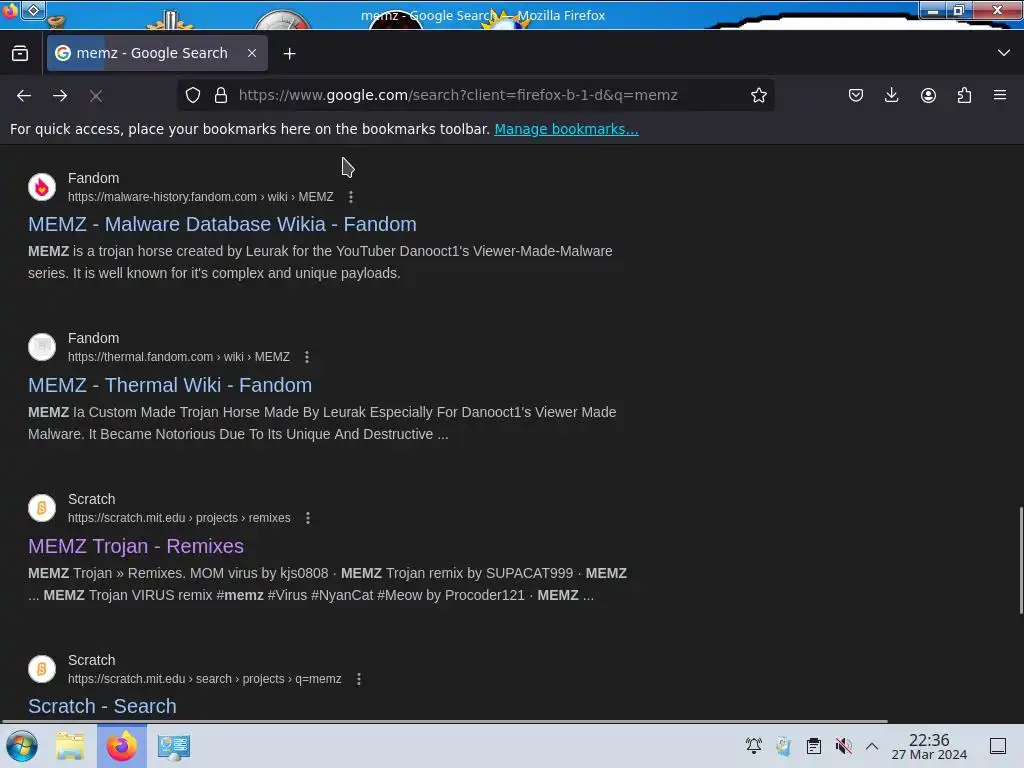
Task: Open the tracking protection shield icon
Action: pos(193,95)
